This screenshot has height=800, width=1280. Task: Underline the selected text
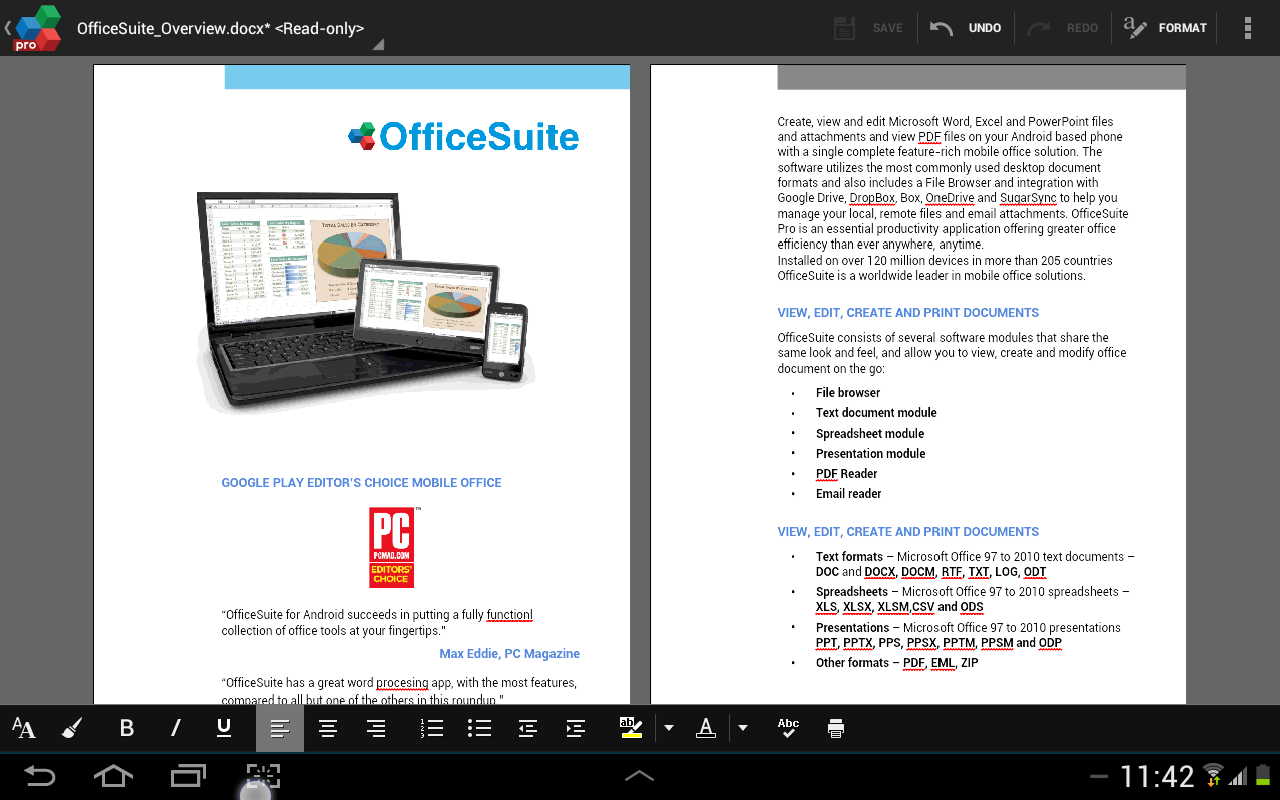224,728
